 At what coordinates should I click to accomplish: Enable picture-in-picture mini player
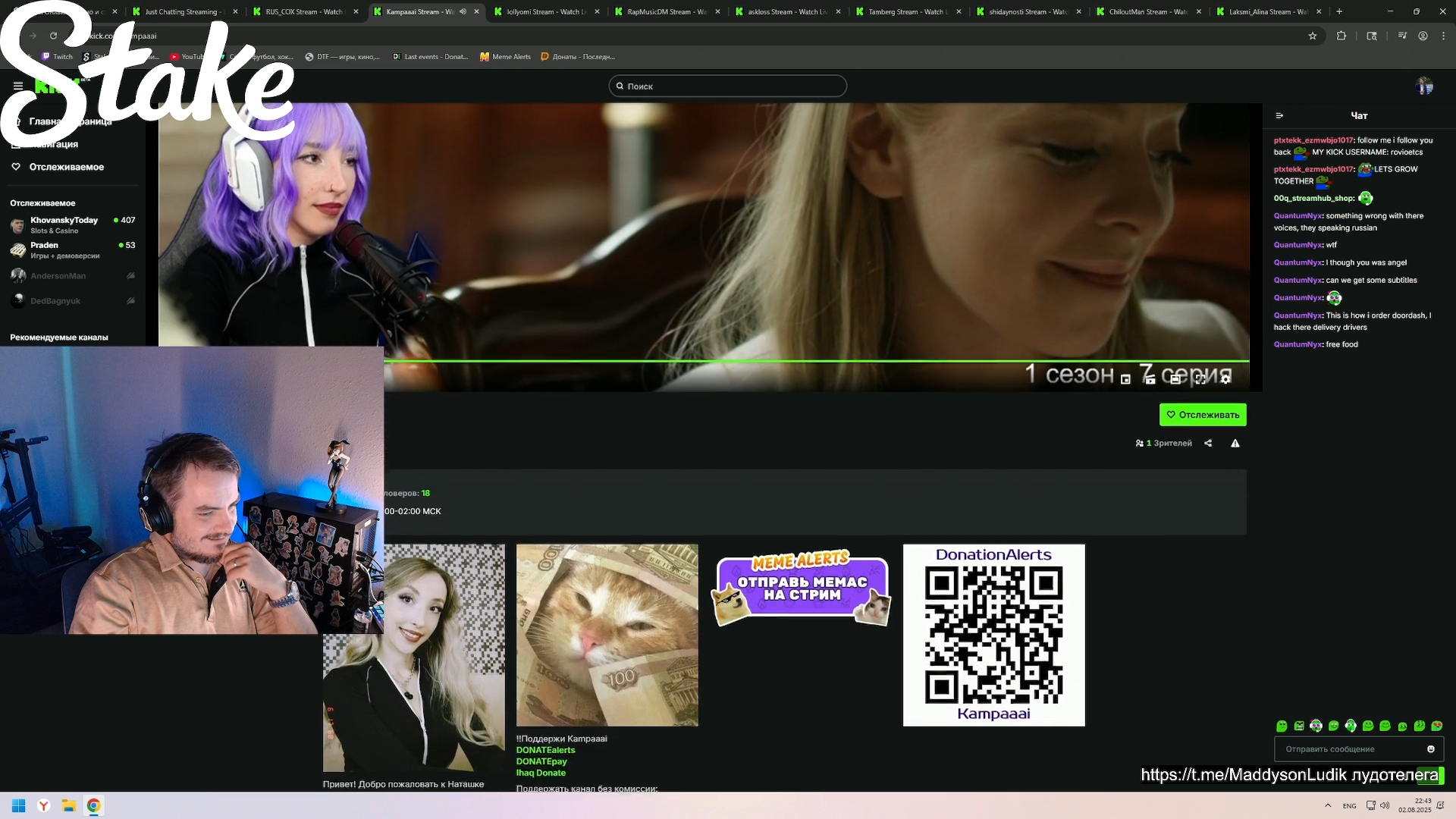click(1125, 379)
